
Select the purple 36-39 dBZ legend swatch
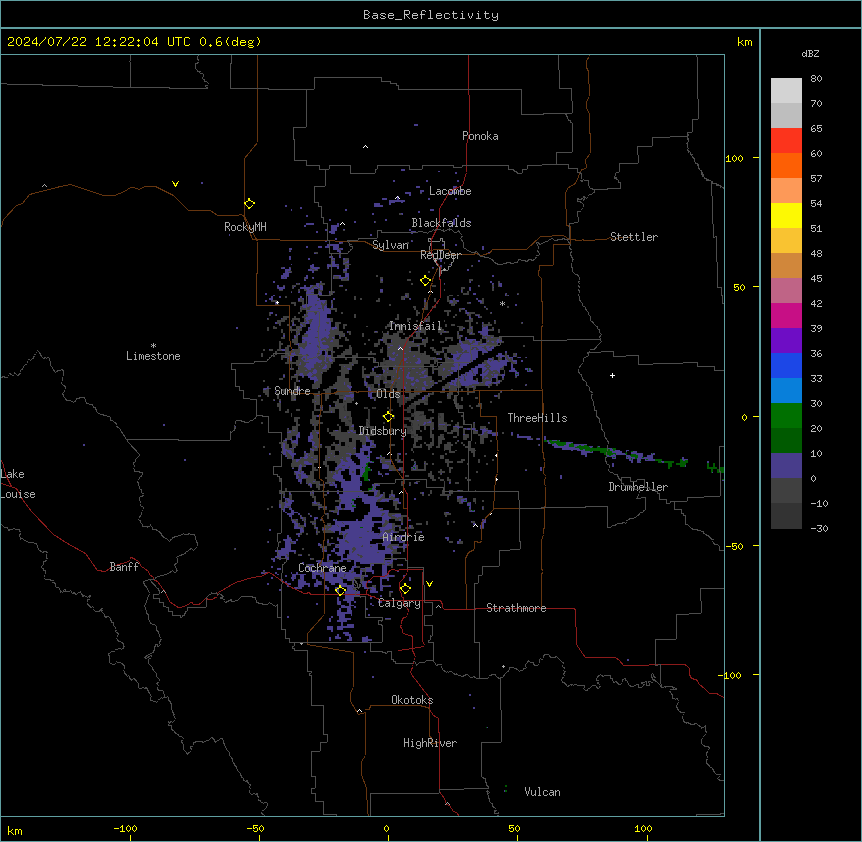point(786,341)
